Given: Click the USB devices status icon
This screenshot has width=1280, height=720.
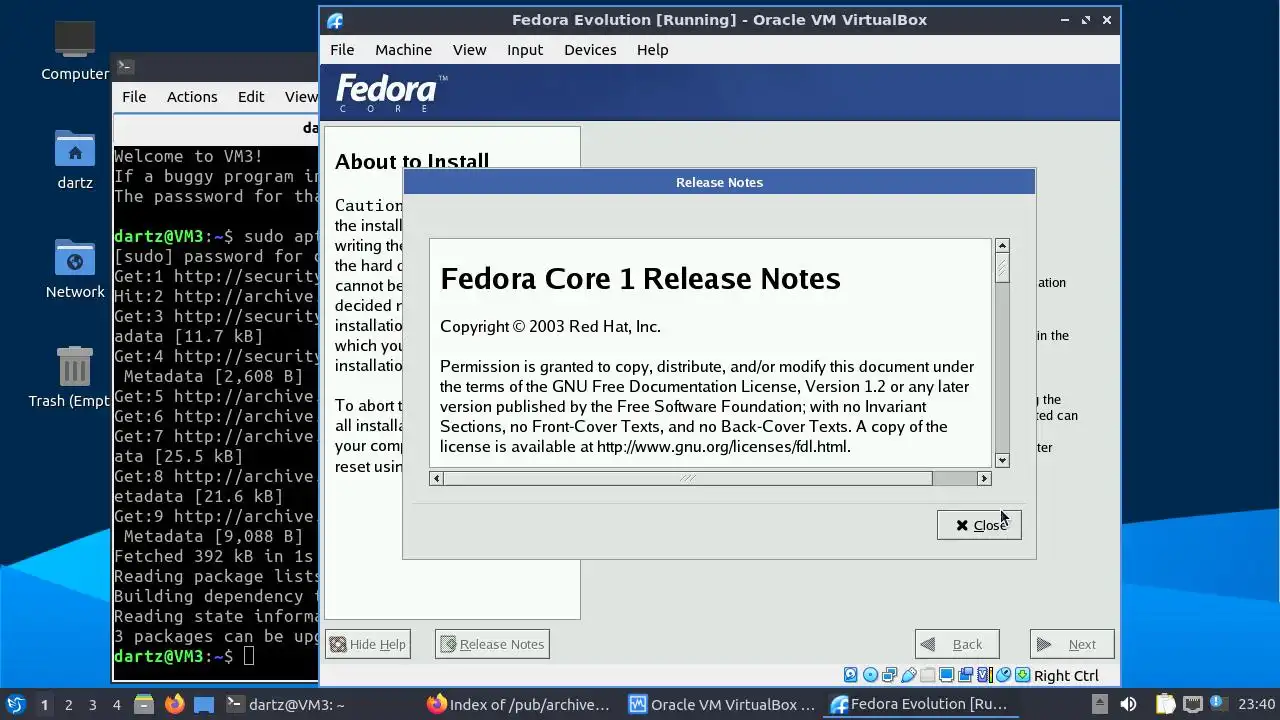Looking at the screenshot, I should point(909,675).
